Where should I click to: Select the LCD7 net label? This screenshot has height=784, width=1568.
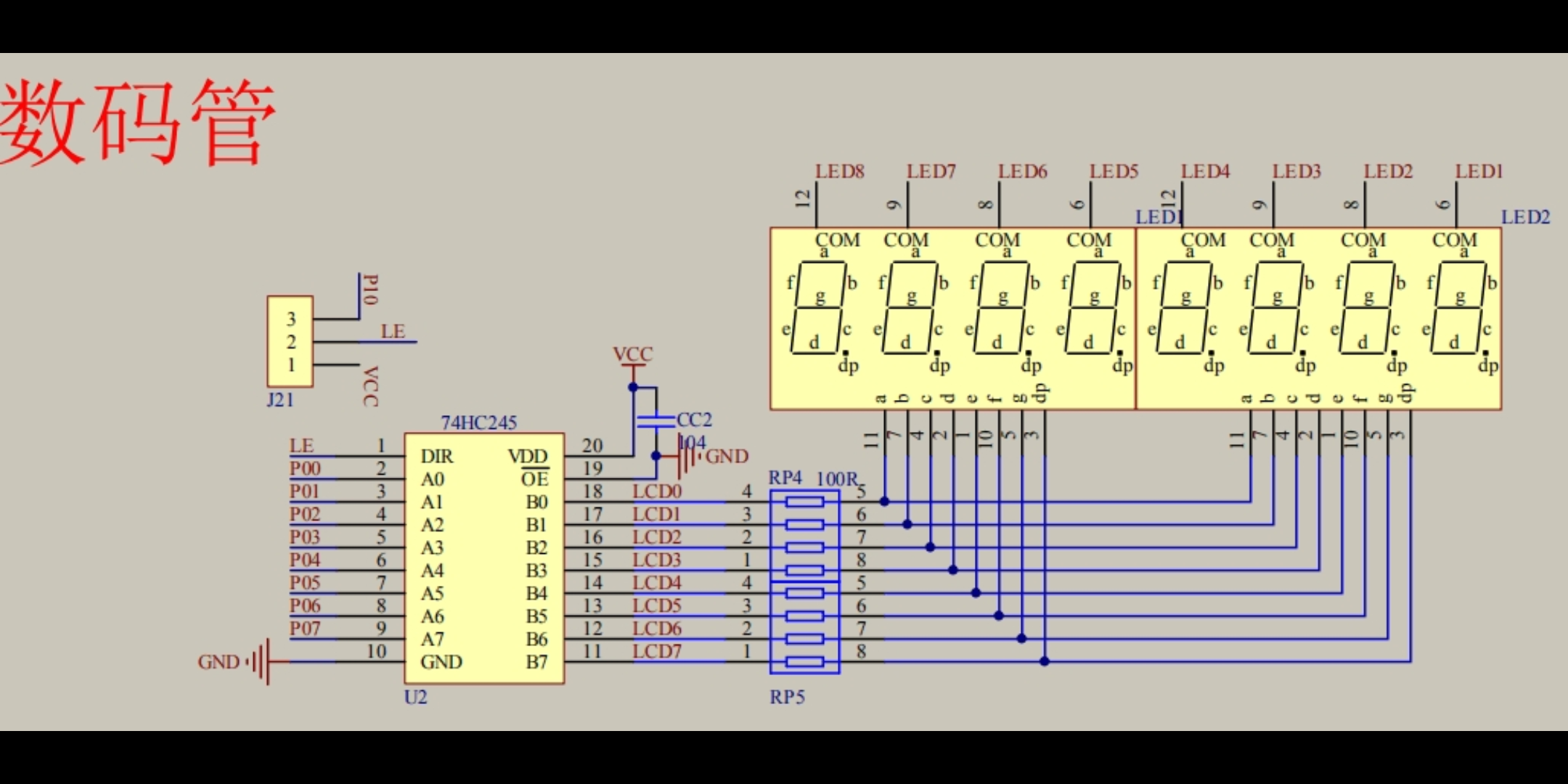pyautogui.click(x=657, y=651)
